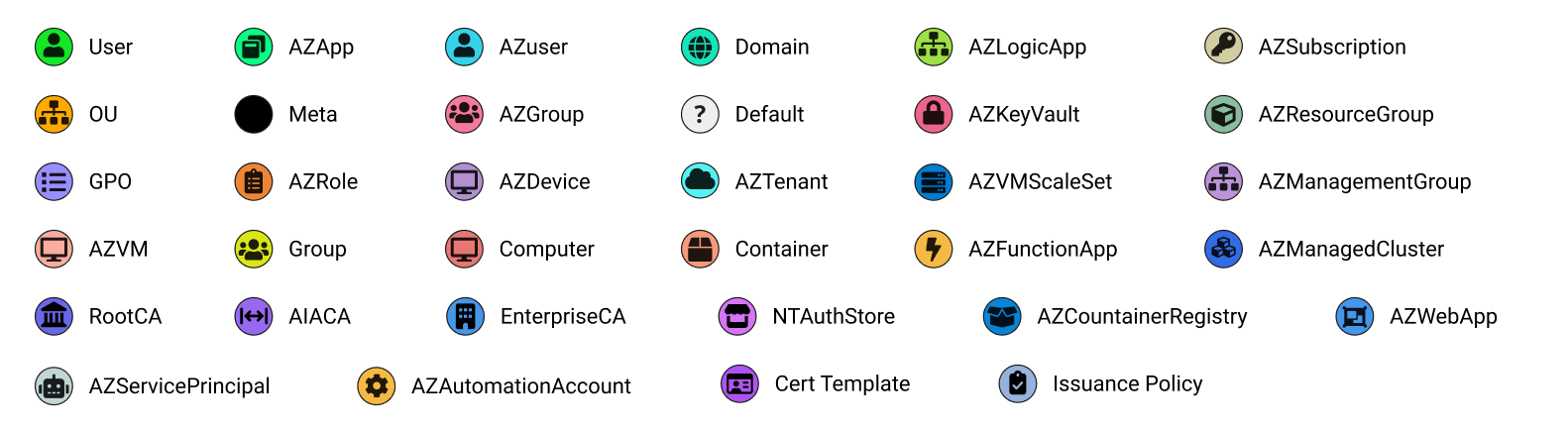Select the black Meta circle icon

click(x=254, y=114)
